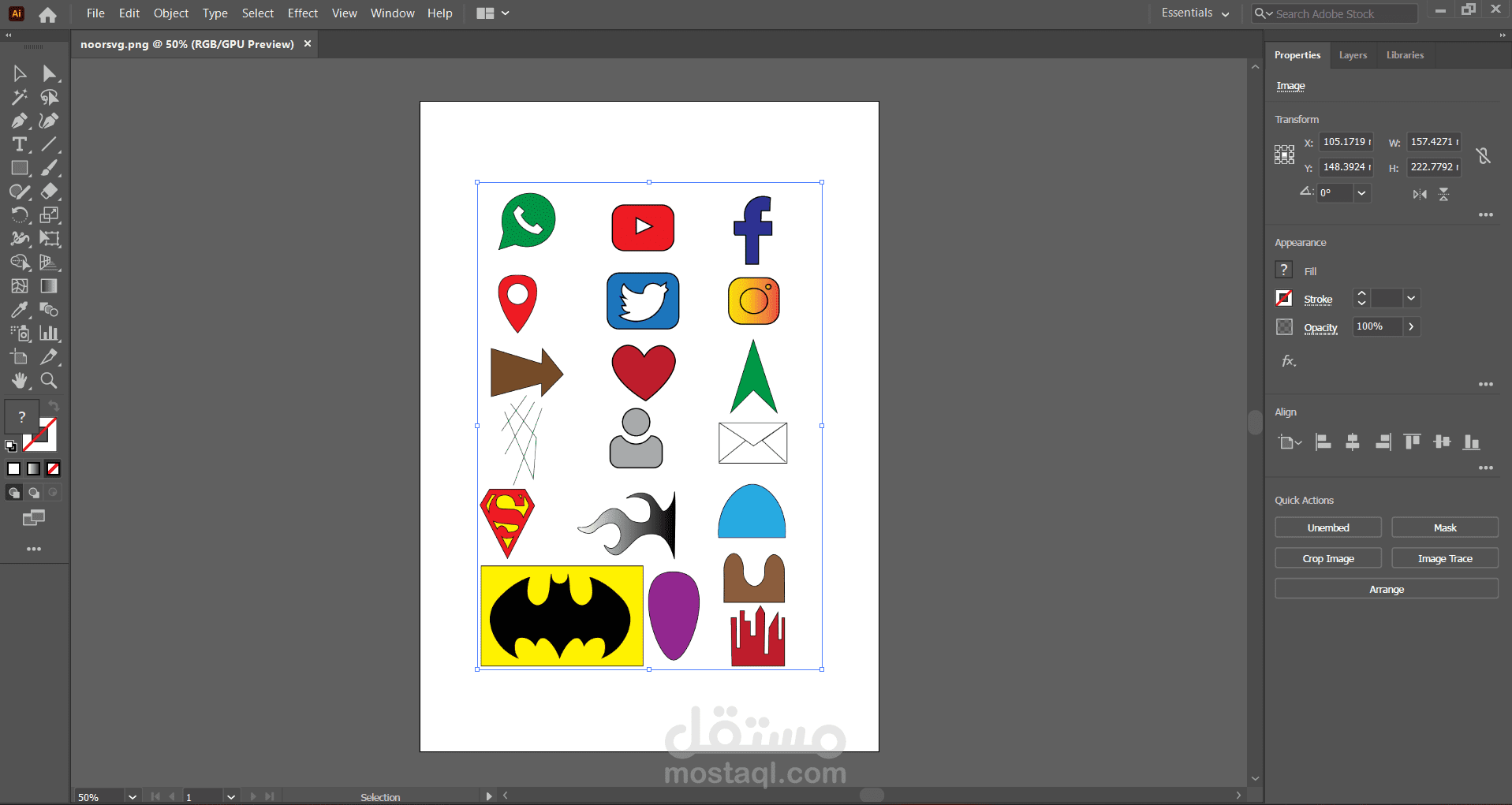Select the Column Graph tool
The width and height of the screenshot is (1512, 805).
point(49,334)
